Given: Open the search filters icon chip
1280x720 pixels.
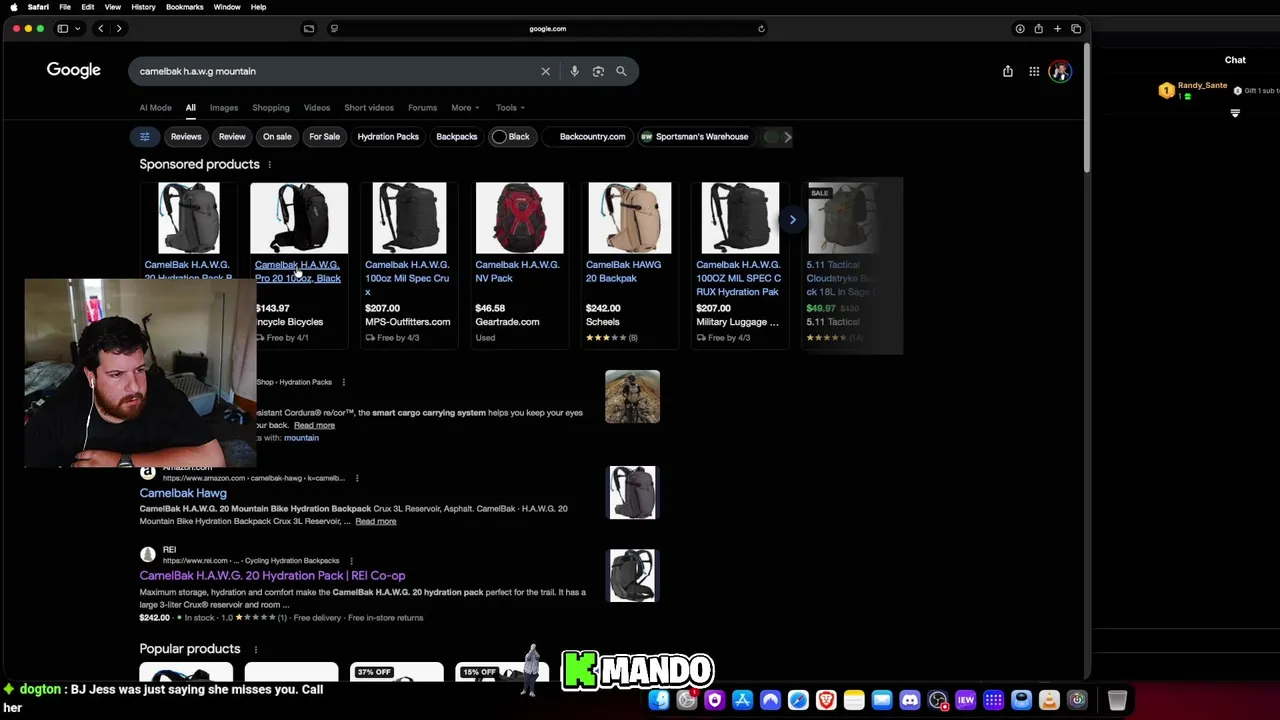Looking at the screenshot, I should click(145, 137).
